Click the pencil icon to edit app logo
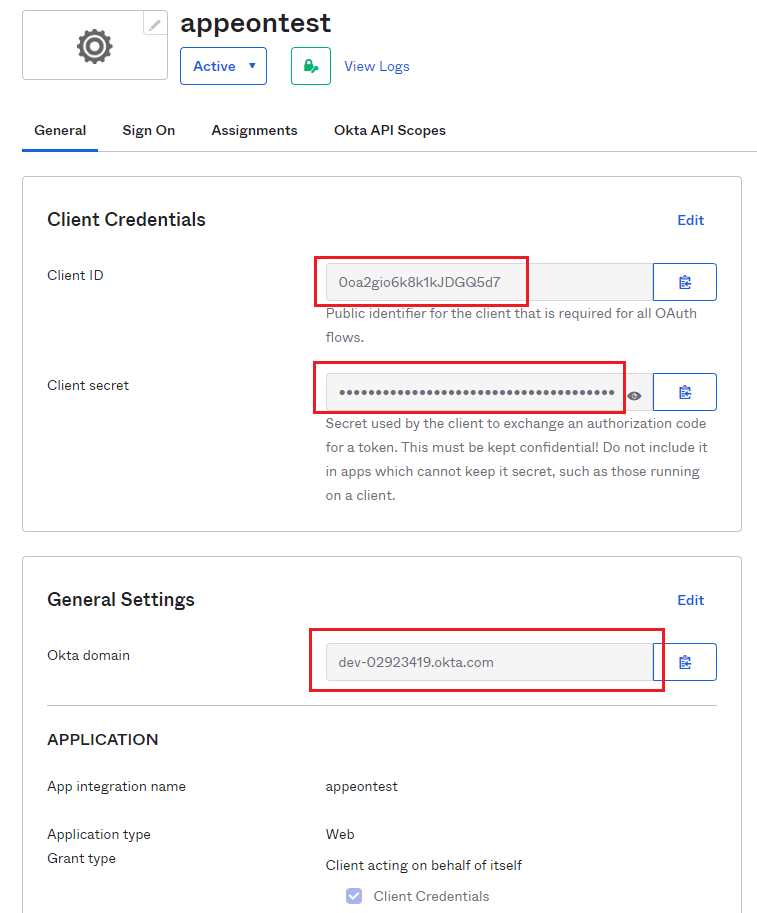The width and height of the screenshot is (757, 913). 155,24
